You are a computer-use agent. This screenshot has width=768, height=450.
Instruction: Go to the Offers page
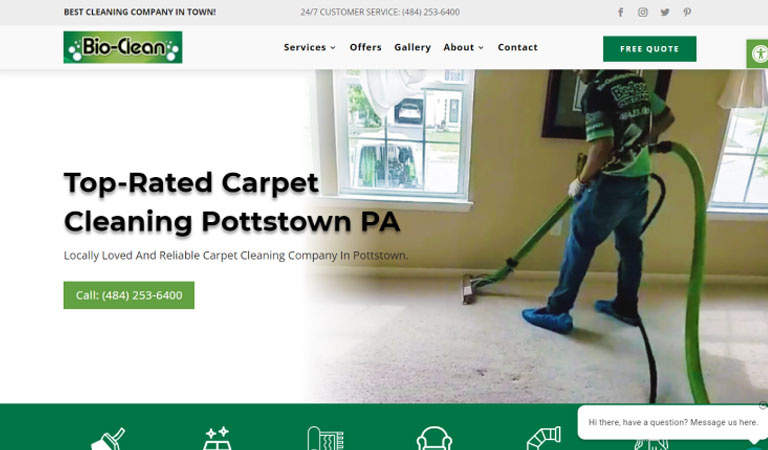(365, 47)
